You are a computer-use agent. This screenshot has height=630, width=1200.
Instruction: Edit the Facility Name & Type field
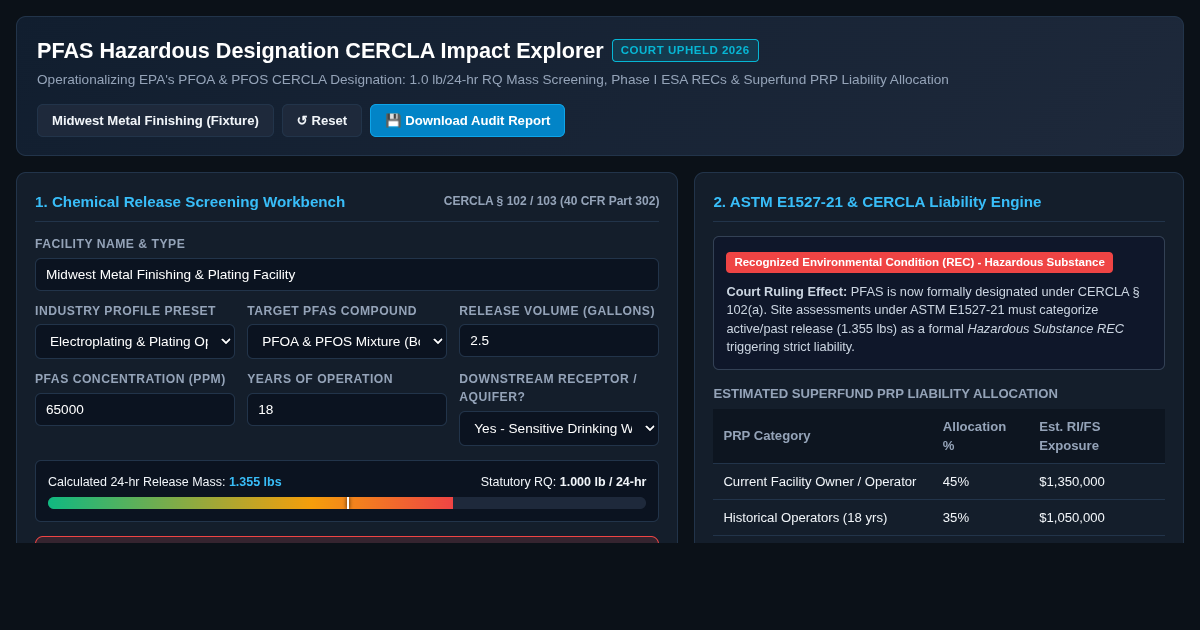pos(347,274)
